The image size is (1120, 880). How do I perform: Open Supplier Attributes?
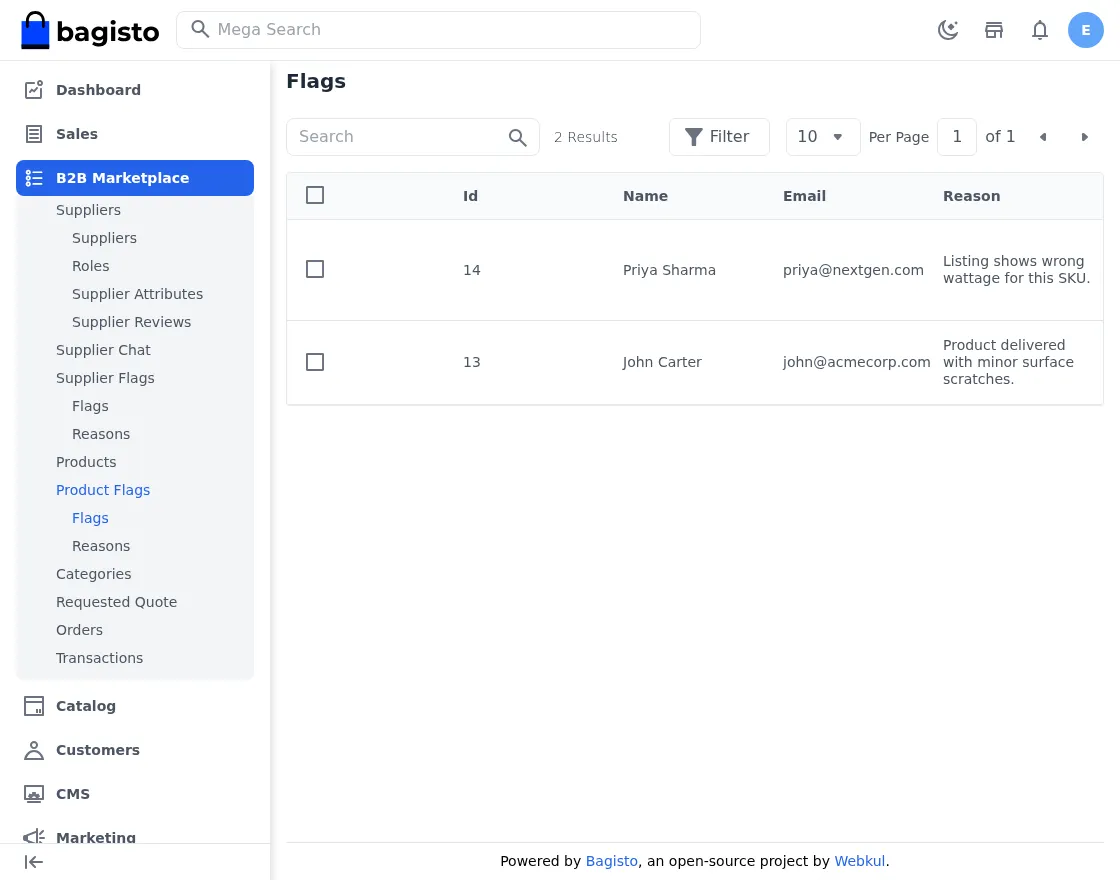[137, 294]
